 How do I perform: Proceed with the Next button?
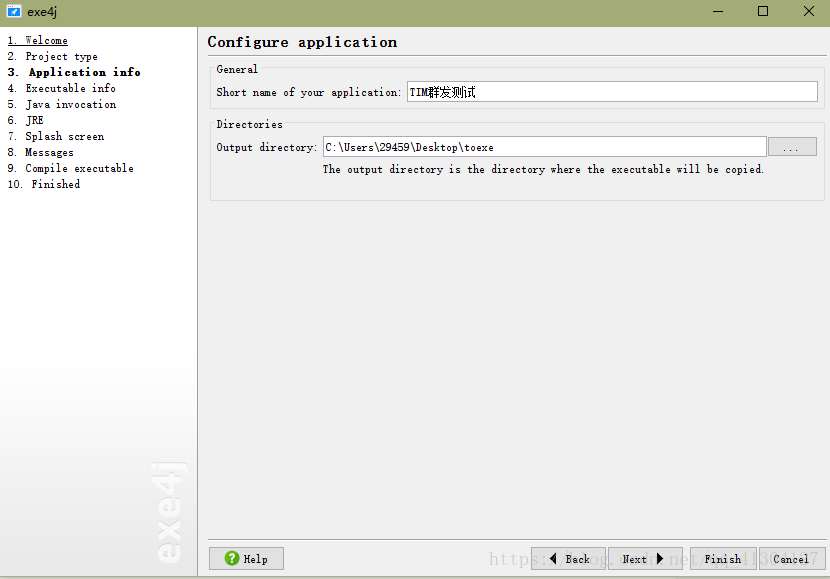(645, 559)
